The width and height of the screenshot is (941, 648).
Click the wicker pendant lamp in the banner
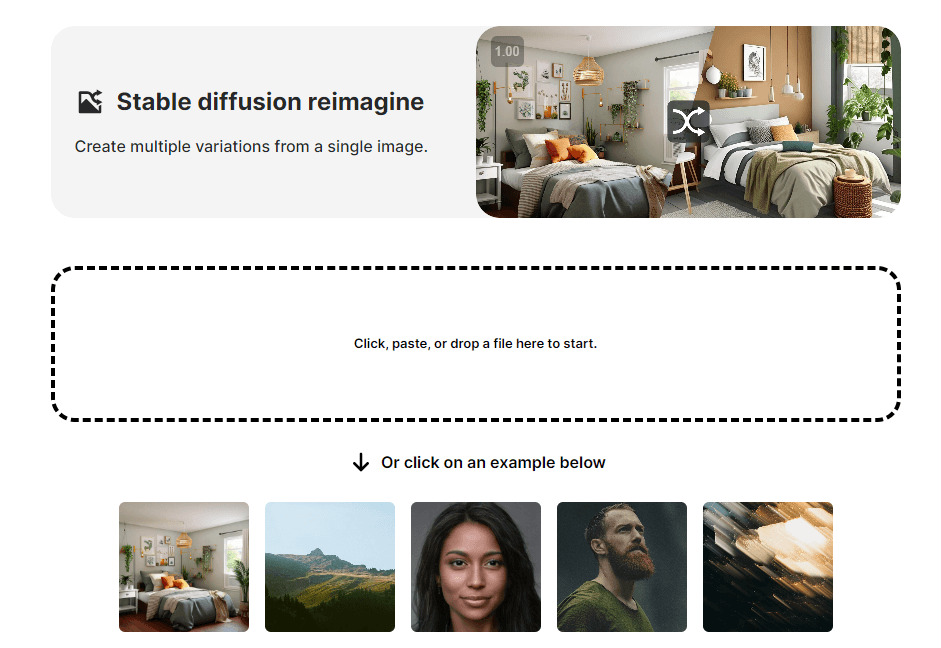pyautogui.click(x=588, y=68)
